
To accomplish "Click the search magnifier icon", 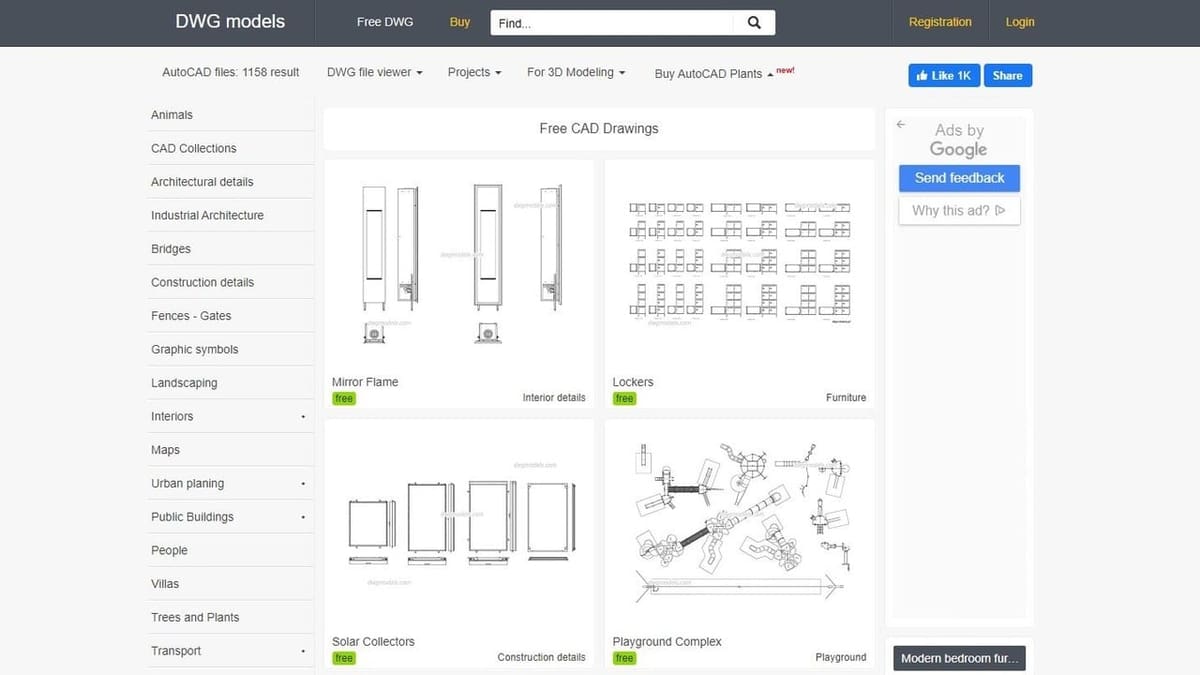I will pos(754,23).
